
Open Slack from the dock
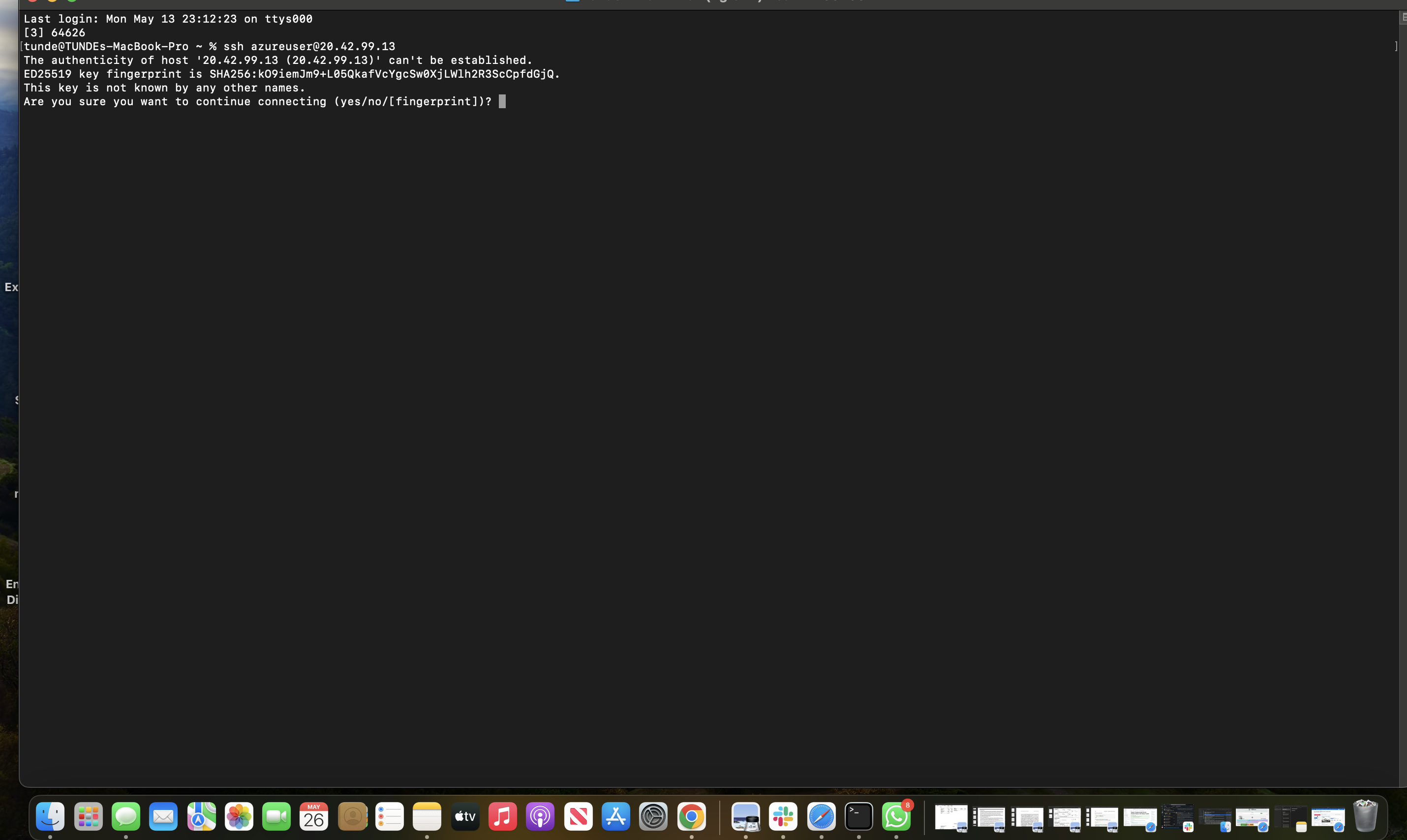(x=783, y=816)
